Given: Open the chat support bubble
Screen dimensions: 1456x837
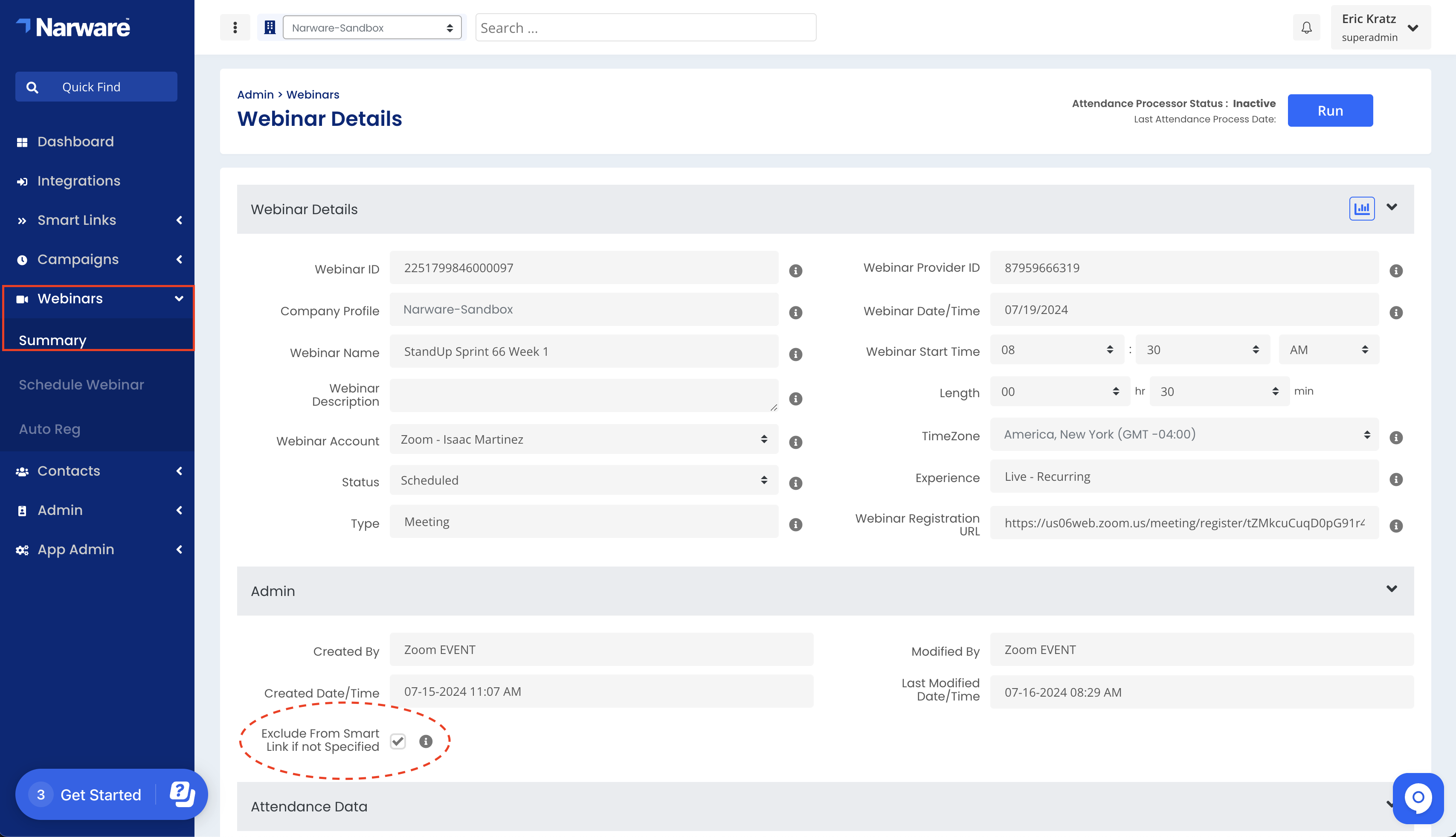Looking at the screenshot, I should (x=1418, y=798).
